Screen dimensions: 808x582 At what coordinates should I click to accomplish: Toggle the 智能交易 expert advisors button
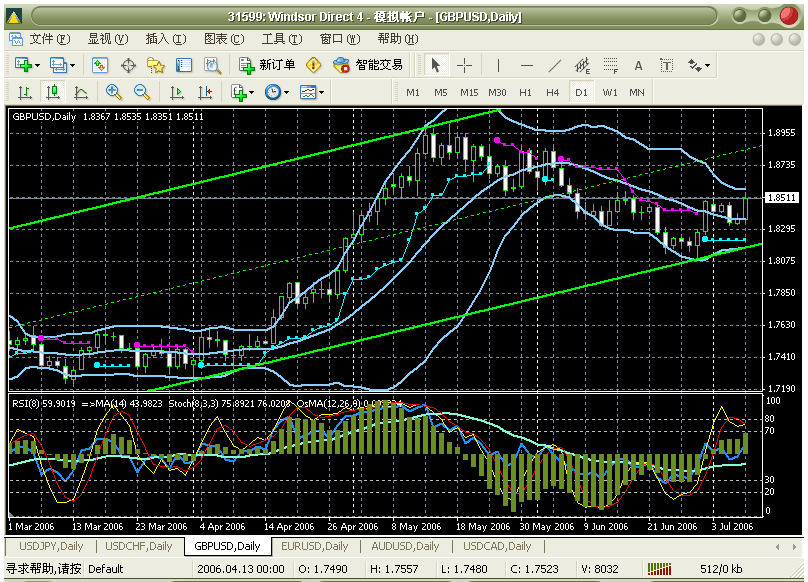[368, 65]
